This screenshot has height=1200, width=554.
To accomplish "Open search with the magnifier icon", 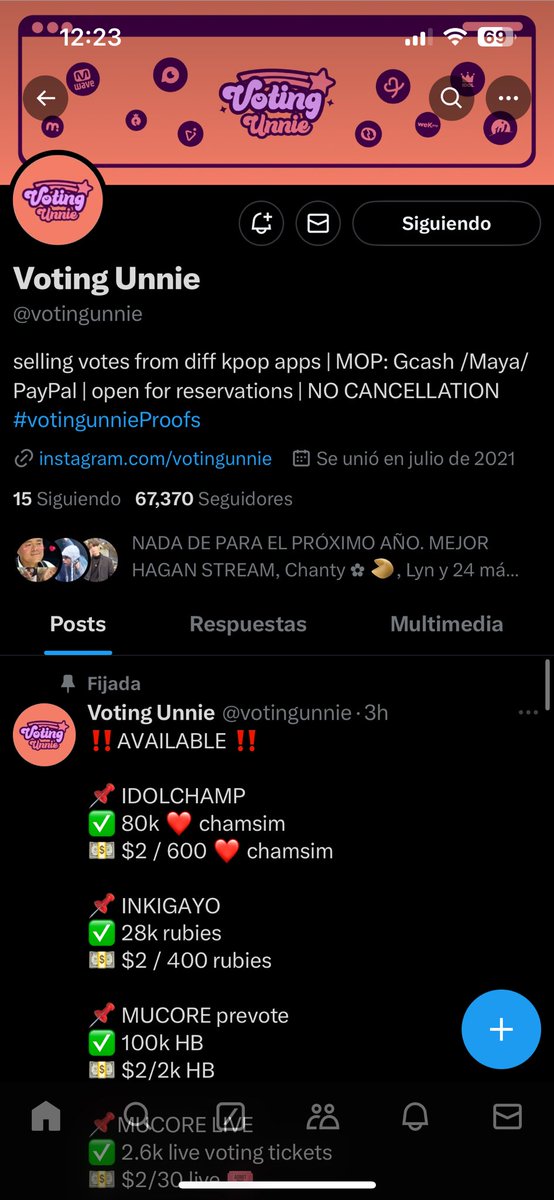I will [451, 98].
